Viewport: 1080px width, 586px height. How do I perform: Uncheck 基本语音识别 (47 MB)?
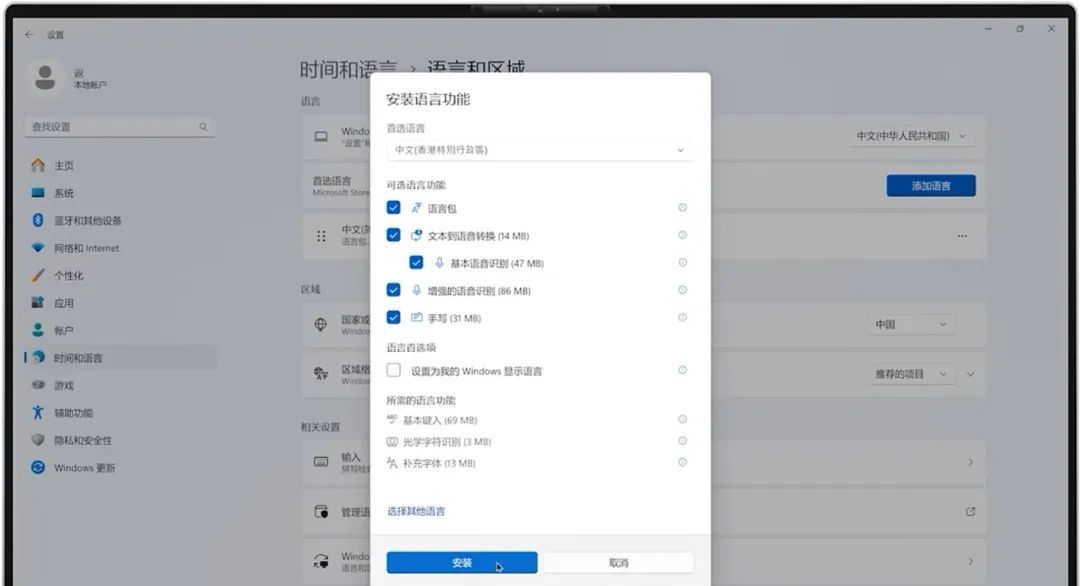click(x=416, y=262)
